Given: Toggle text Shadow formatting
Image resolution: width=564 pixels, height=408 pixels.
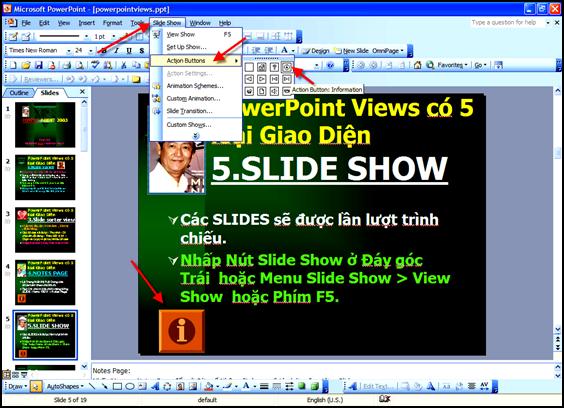Looking at the screenshot, I should pyautogui.click(x=142, y=51).
